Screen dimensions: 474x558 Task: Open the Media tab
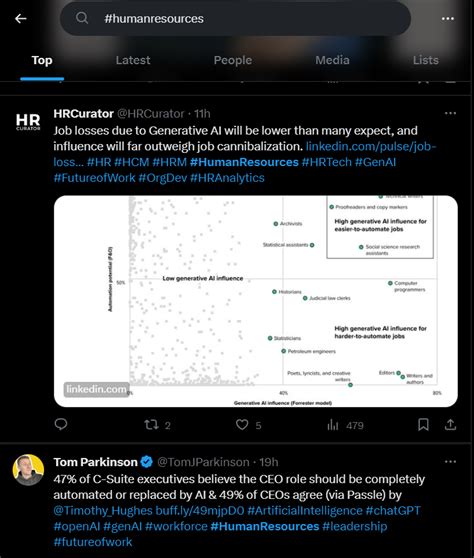(x=332, y=60)
